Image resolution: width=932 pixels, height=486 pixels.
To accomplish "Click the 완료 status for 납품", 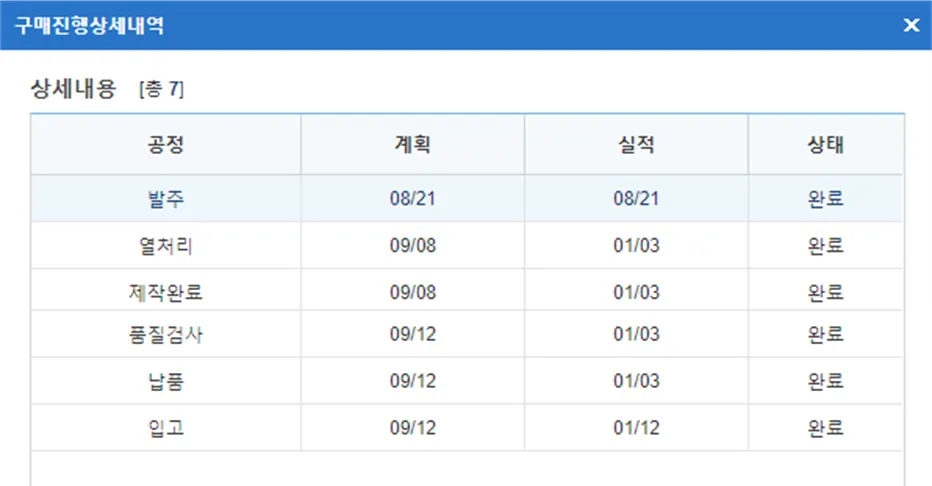I will tap(825, 381).
